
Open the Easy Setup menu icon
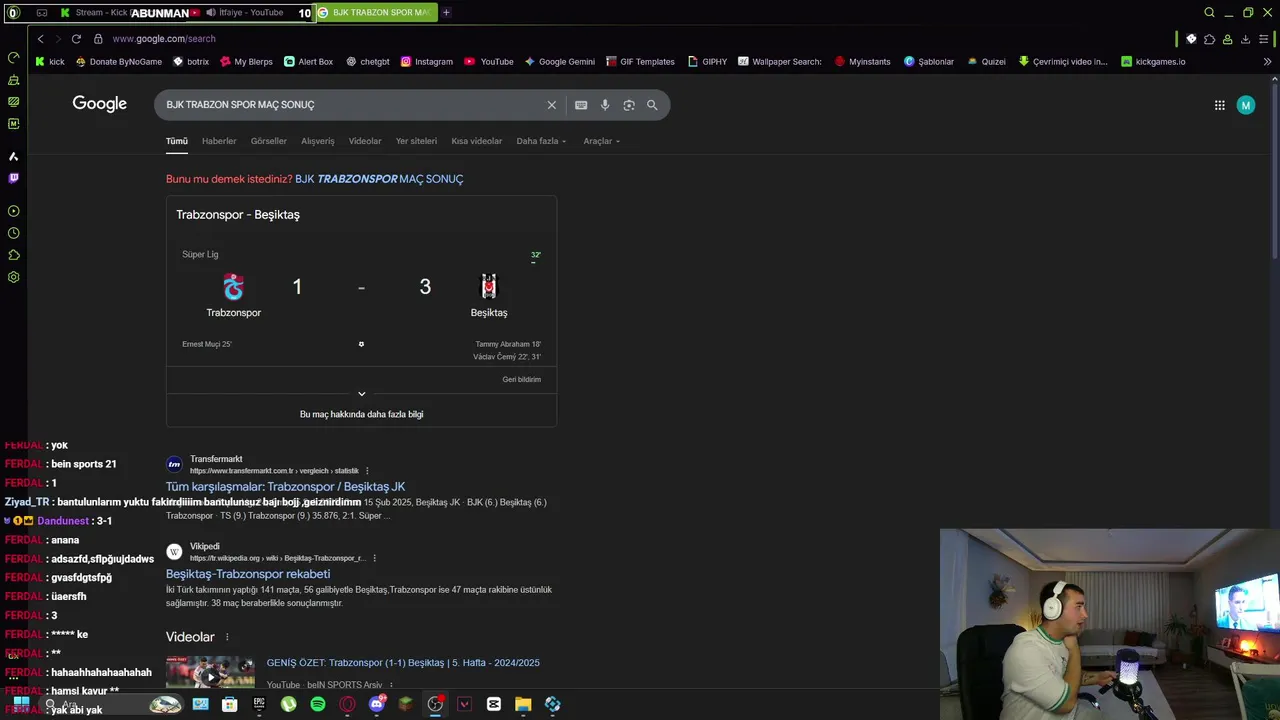coord(1264,39)
